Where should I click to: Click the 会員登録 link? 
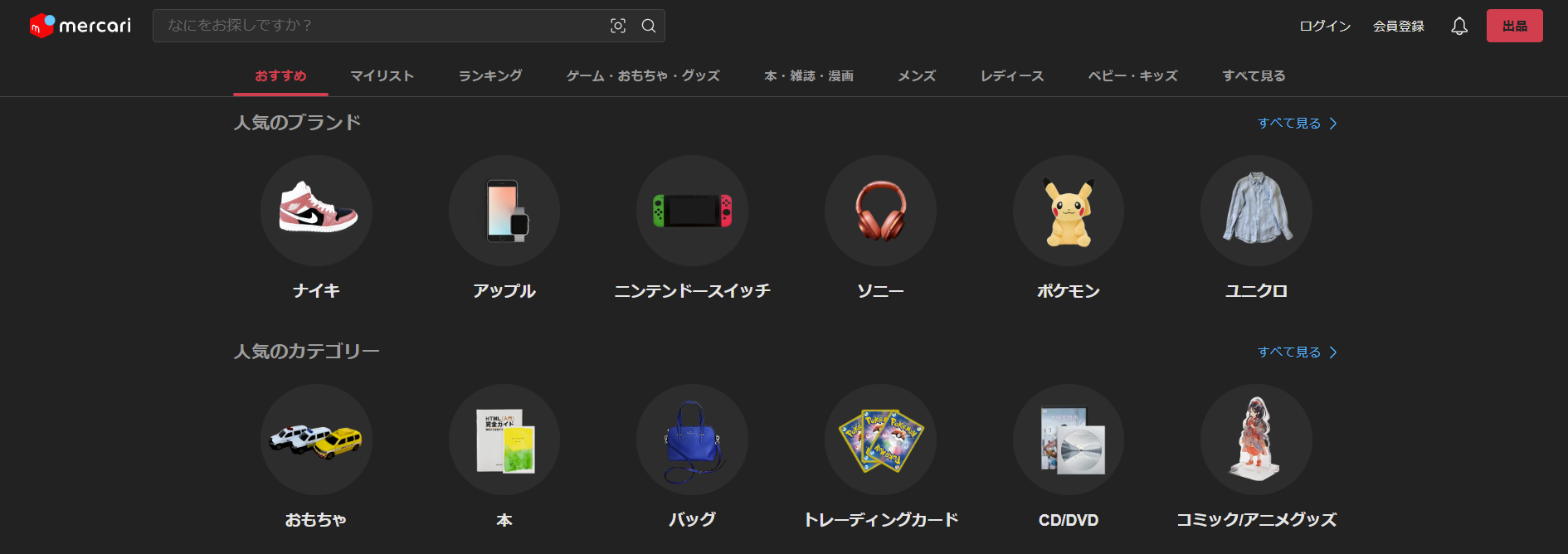tap(1399, 26)
